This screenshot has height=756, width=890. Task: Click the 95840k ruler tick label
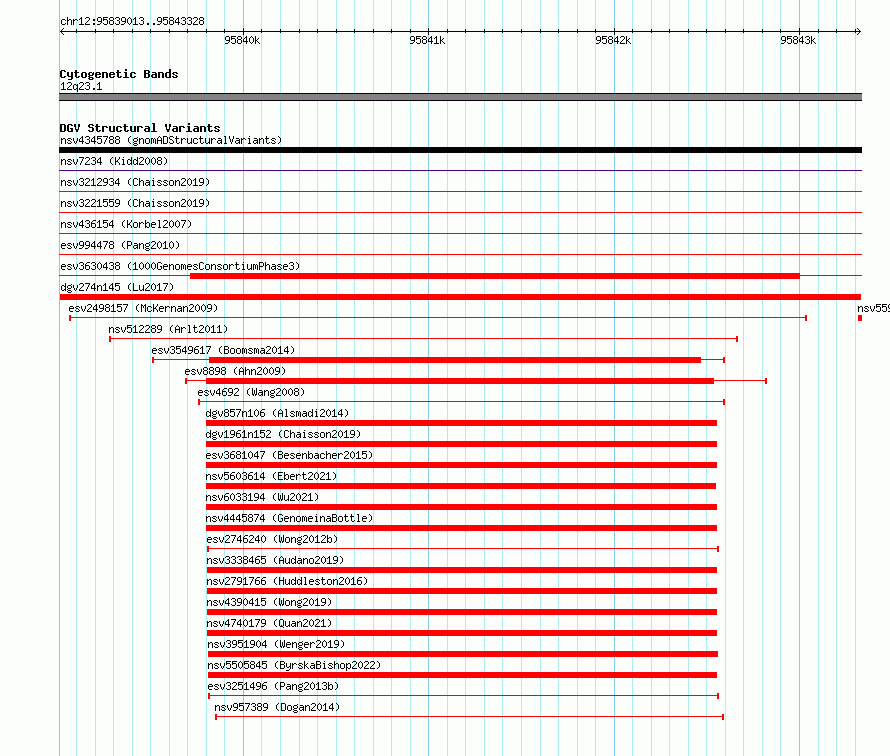(x=242, y=40)
